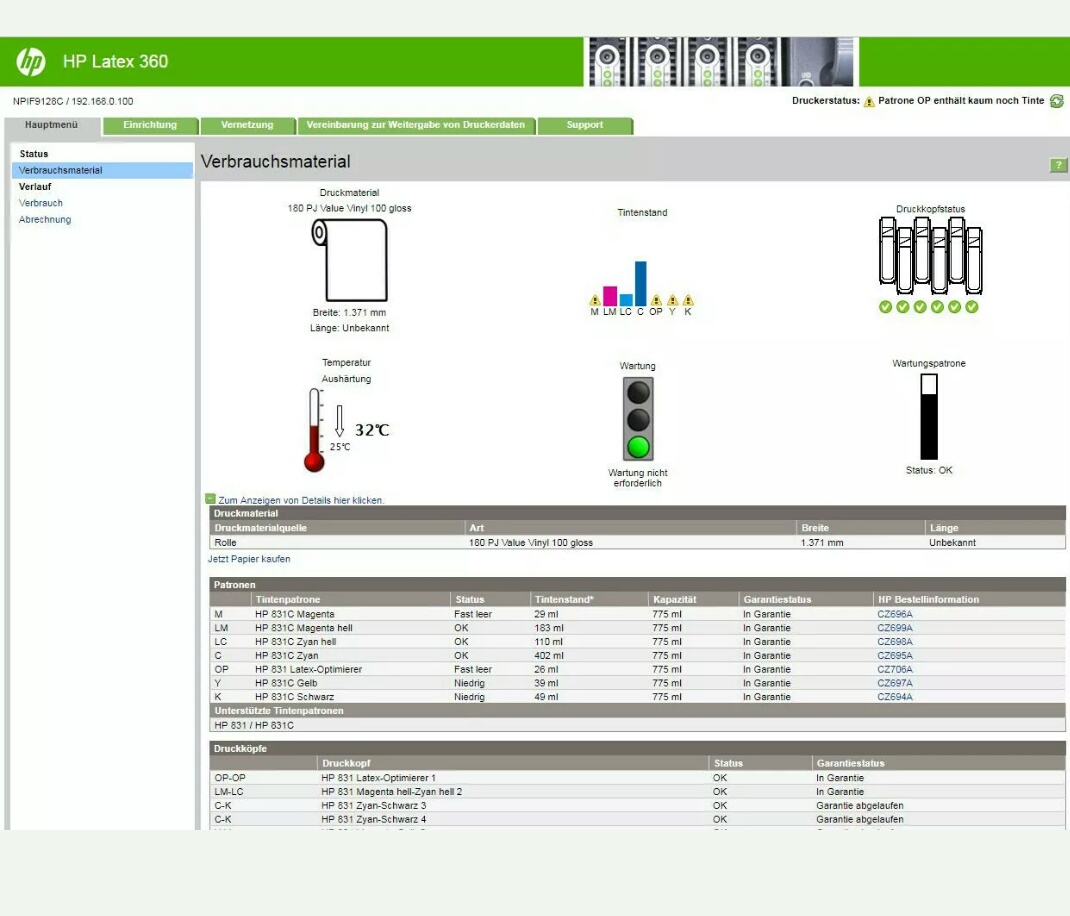1070x916 pixels.
Task: Click 'HP 831C Gelb' cartridge name
Action: (286, 683)
